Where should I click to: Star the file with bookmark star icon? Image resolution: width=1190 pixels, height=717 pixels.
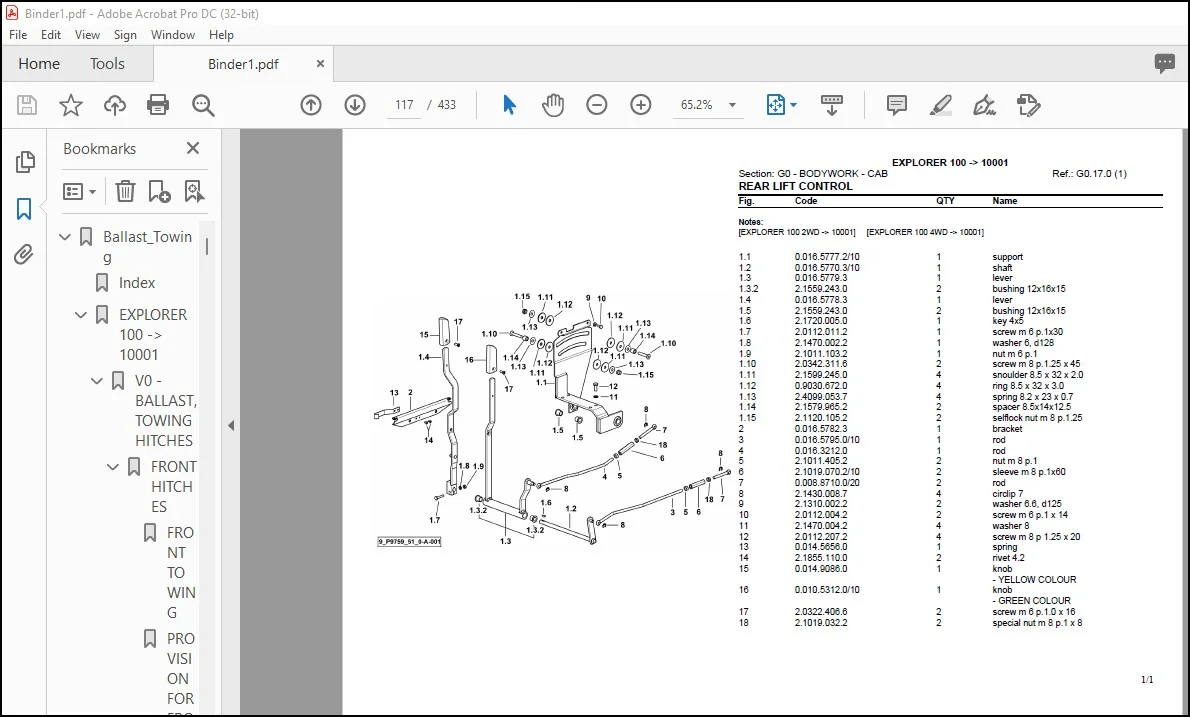tap(71, 105)
